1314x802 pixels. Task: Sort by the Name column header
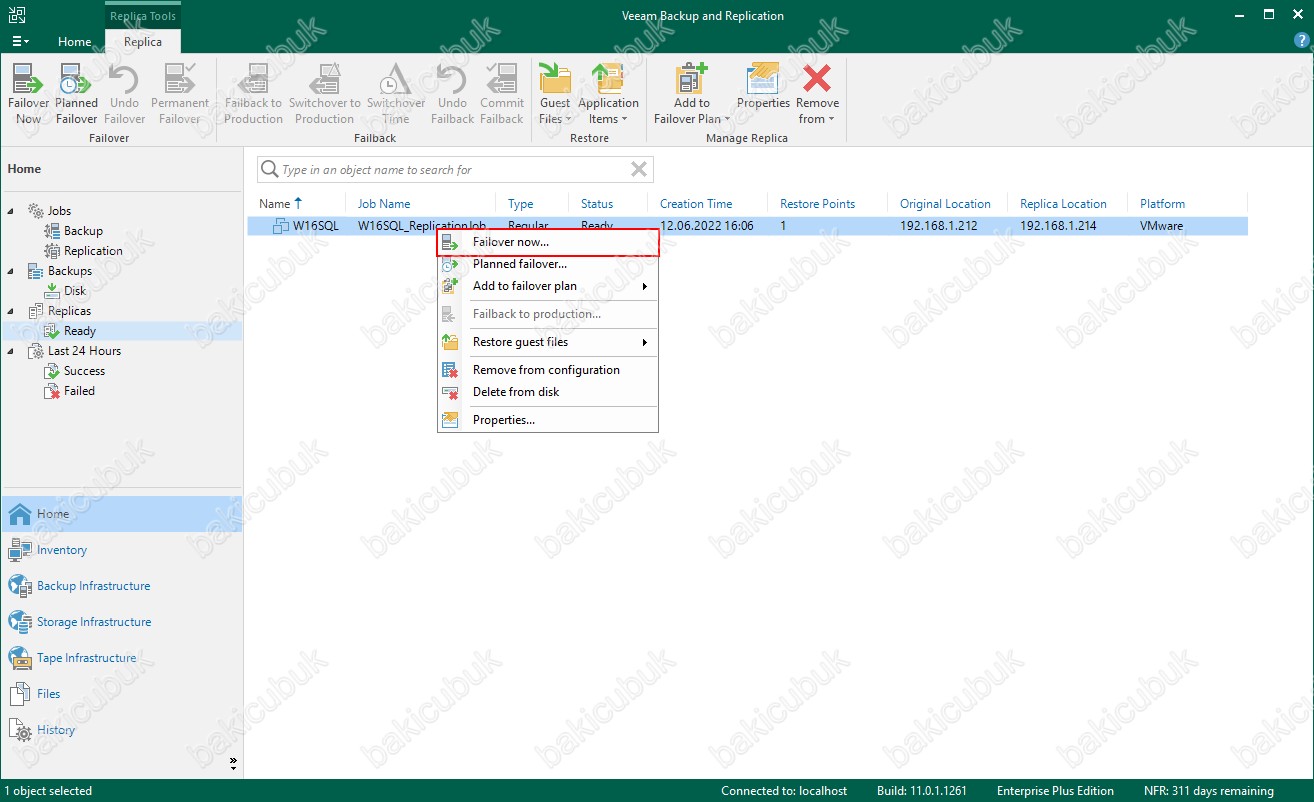click(x=274, y=204)
